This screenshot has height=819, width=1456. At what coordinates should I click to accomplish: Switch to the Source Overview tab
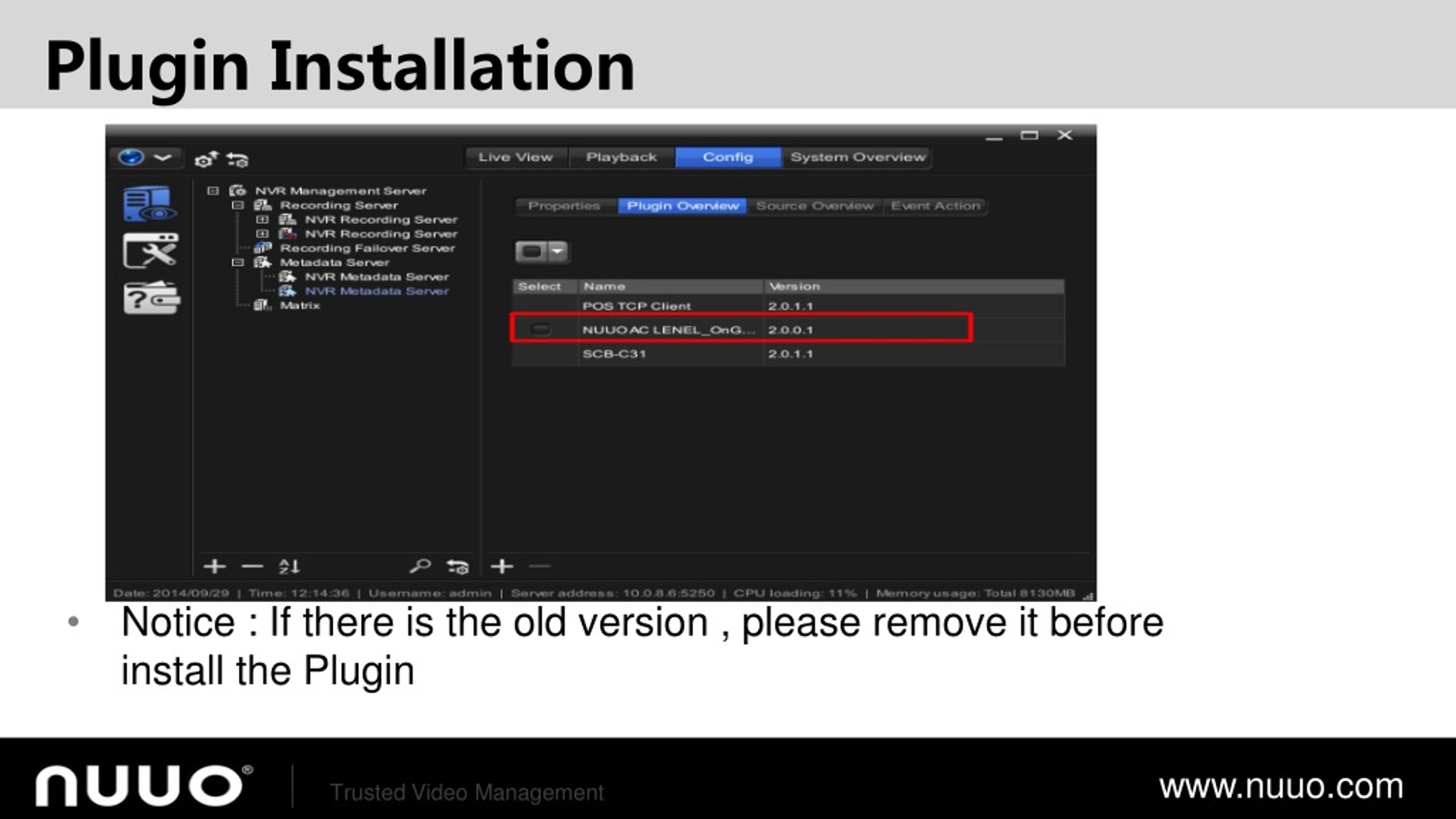(x=814, y=206)
